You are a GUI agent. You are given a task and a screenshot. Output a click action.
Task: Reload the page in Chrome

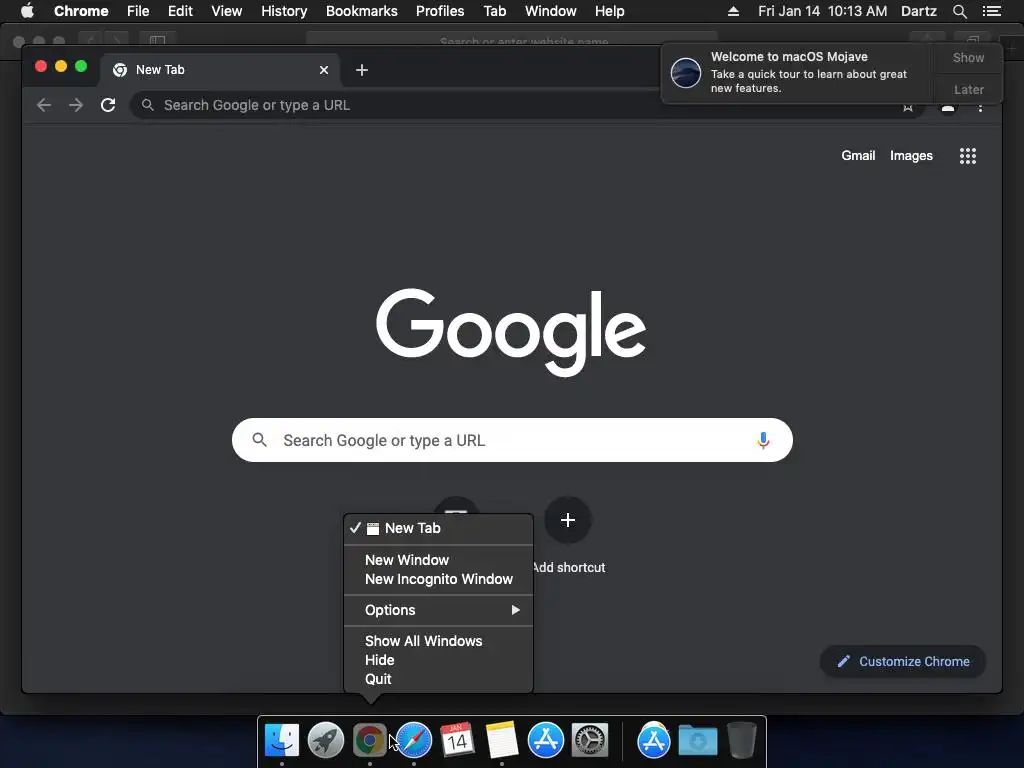[108, 105]
